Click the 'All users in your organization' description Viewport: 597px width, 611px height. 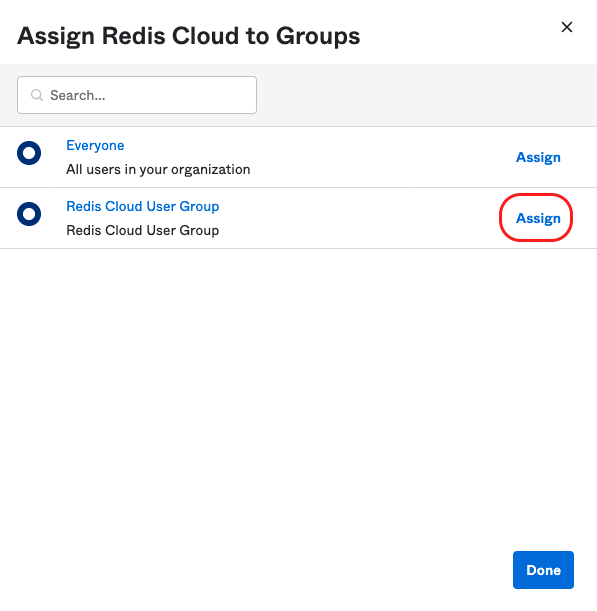tap(158, 170)
